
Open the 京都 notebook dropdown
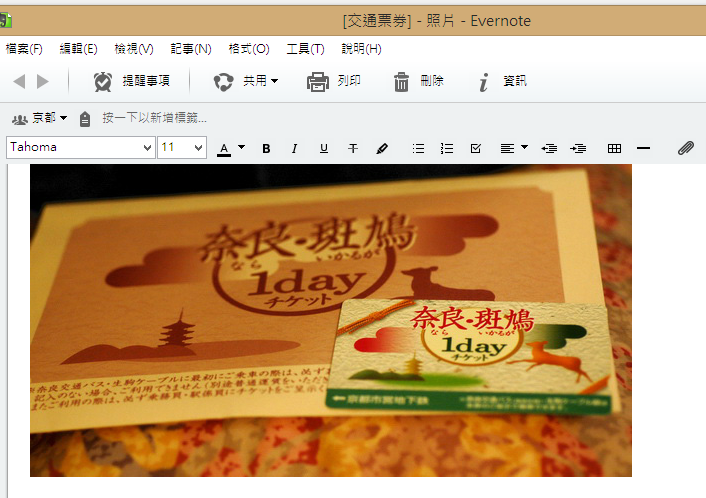[50, 118]
